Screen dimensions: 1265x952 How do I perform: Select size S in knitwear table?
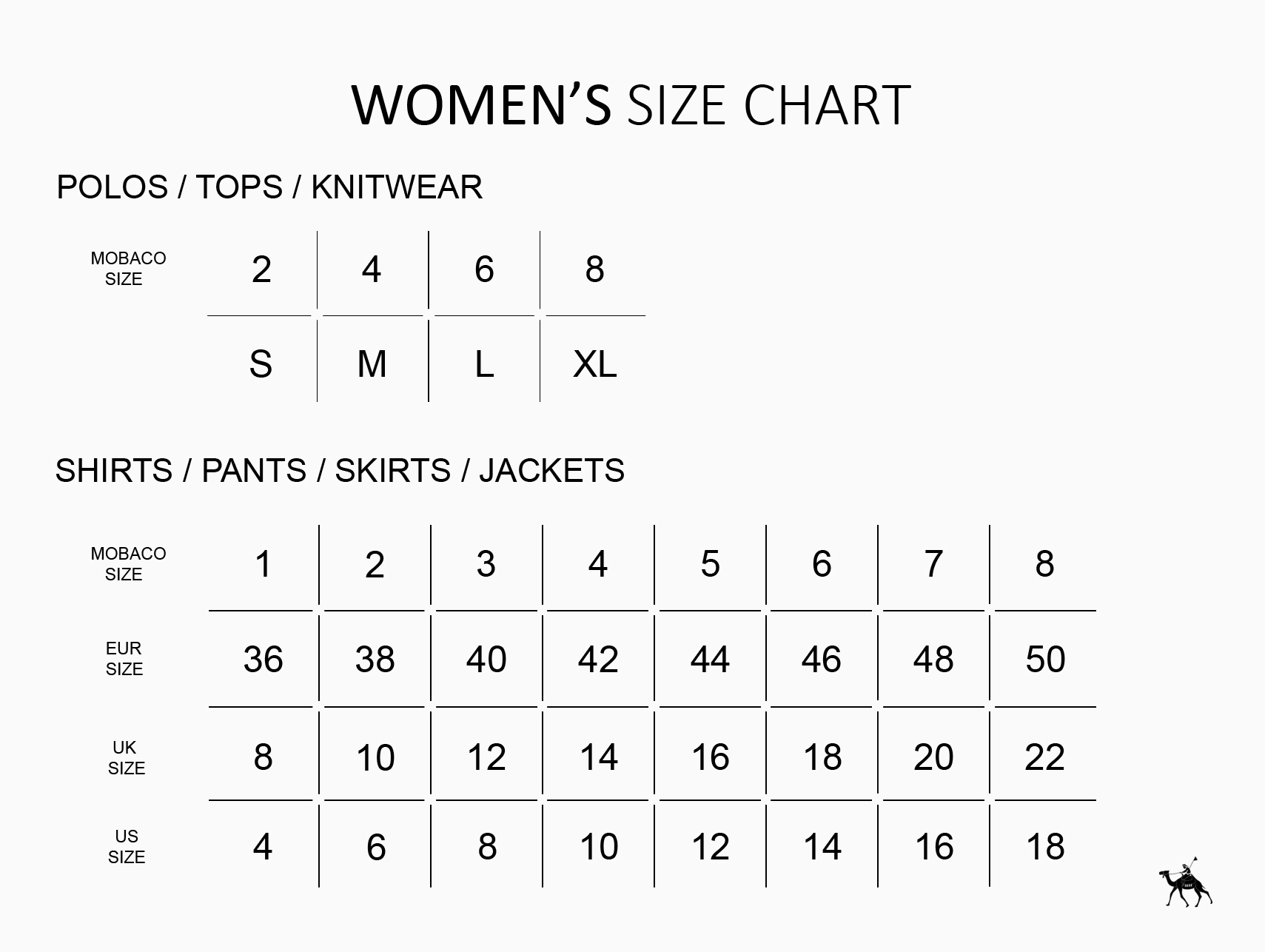tap(261, 364)
